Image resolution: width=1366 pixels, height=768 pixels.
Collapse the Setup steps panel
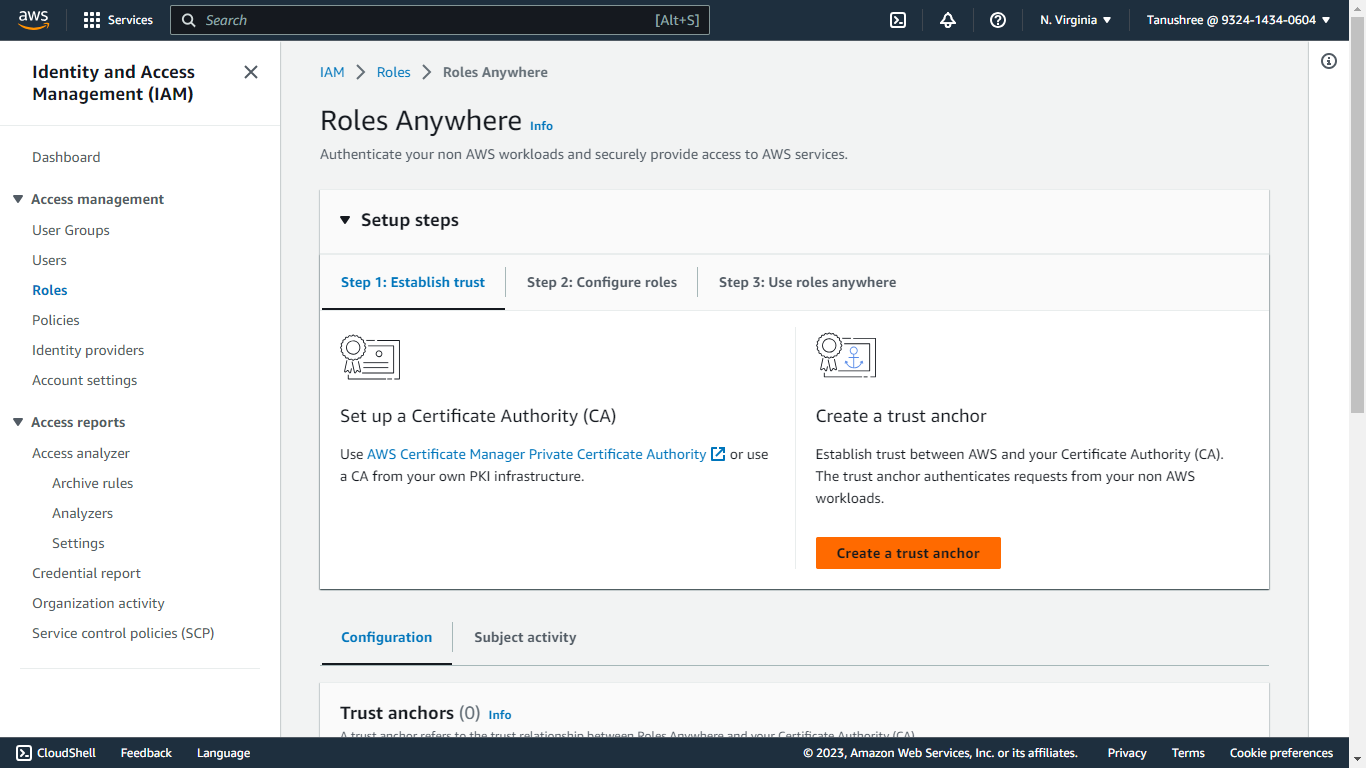click(345, 220)
